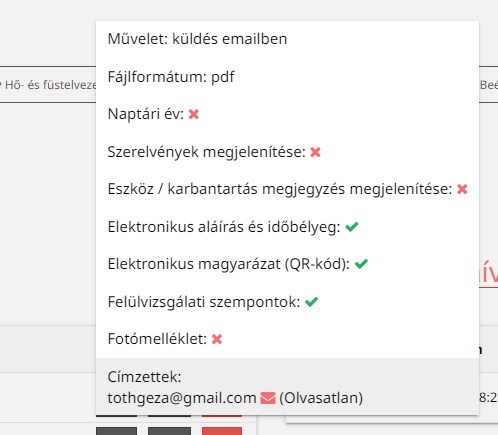Image resolution: width=498 pixels, height=435 pixels.
Task: Click the tothgeza@gmail.com address
Action: [x=182, y=398]
